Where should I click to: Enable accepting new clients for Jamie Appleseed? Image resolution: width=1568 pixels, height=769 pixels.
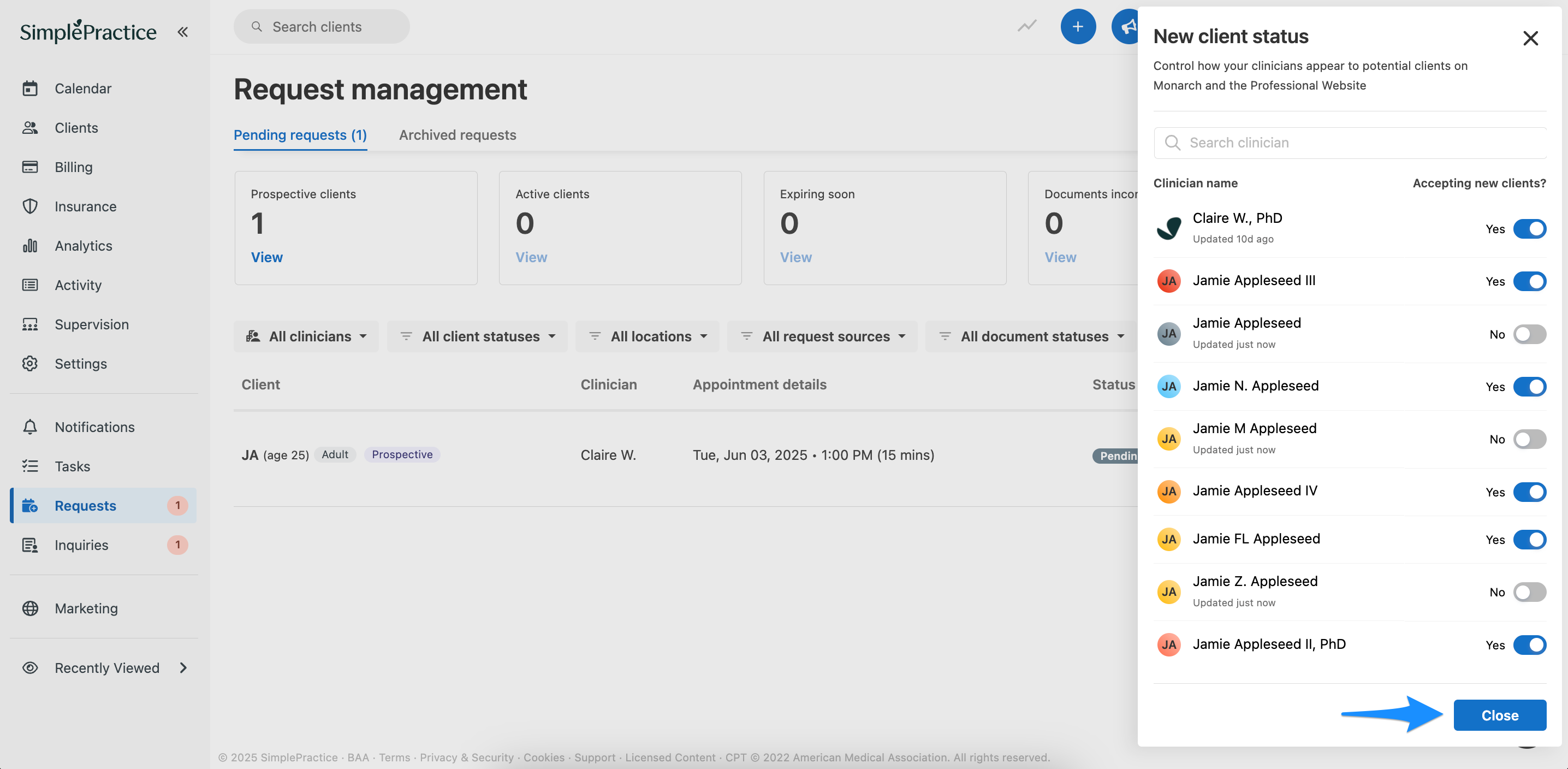click(1530, 334)
